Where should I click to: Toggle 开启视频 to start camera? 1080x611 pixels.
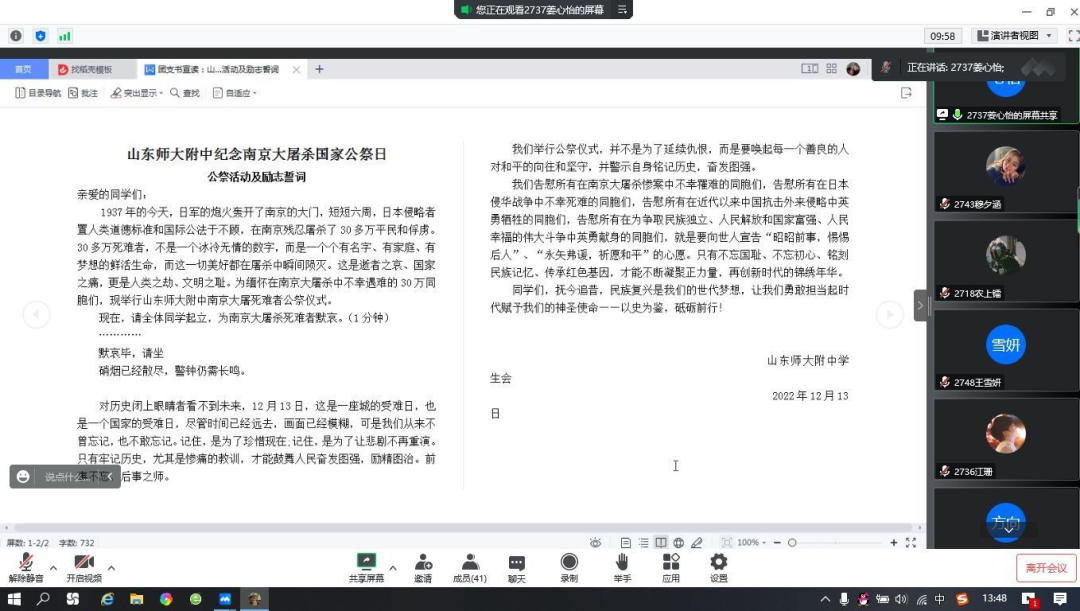83,565
